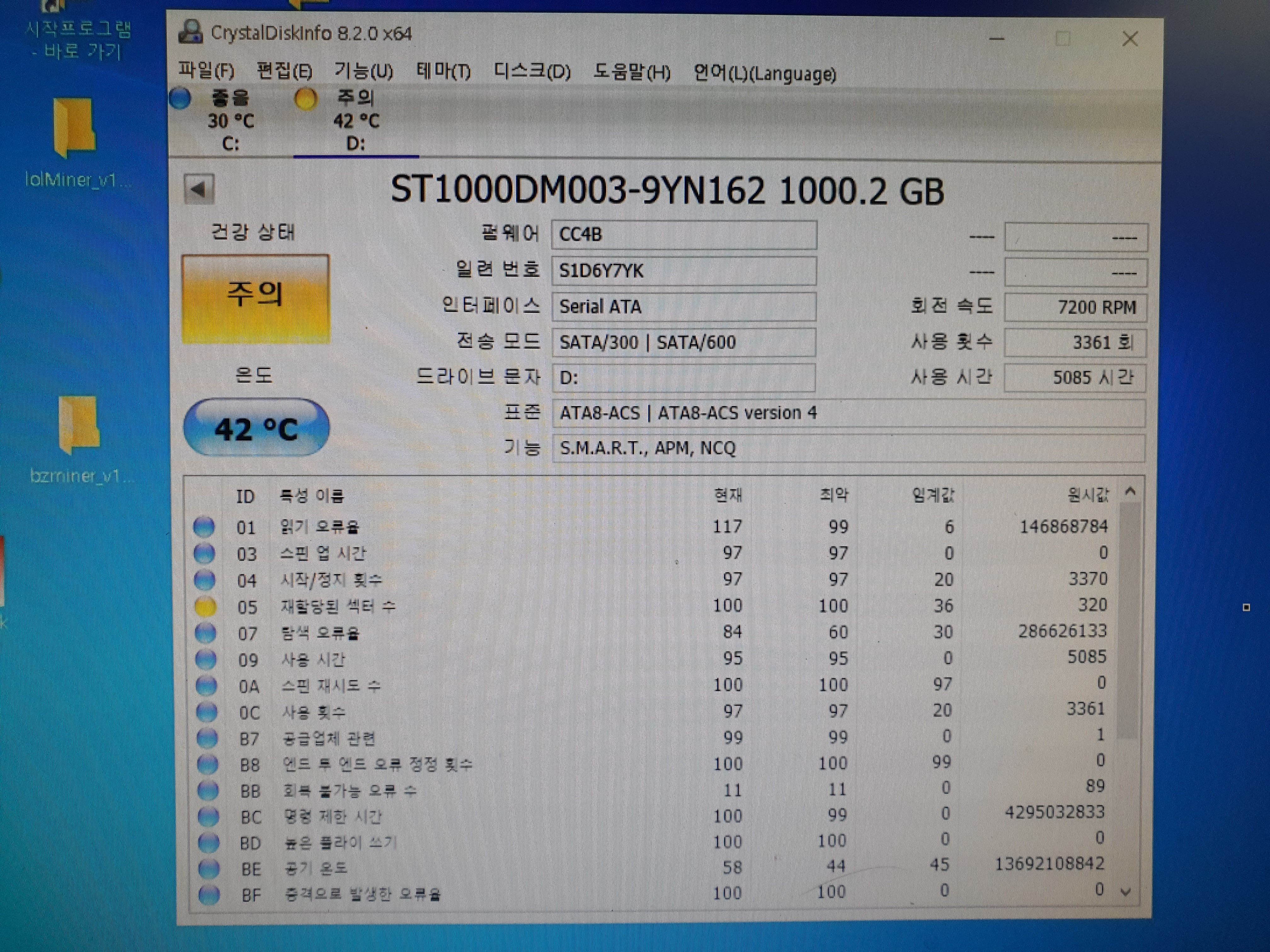1270x952 pixels.
Task: Click the status icon of attribute BC row
Action: (x=209, y=817)
